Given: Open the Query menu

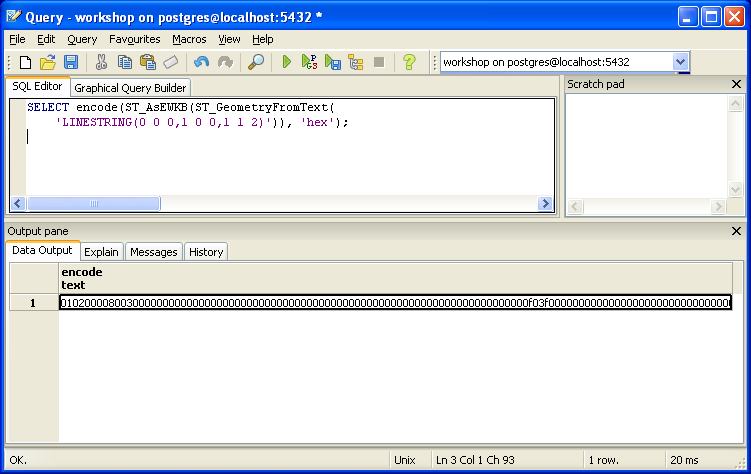Looking at the screenshot, I should click(82, 39).
